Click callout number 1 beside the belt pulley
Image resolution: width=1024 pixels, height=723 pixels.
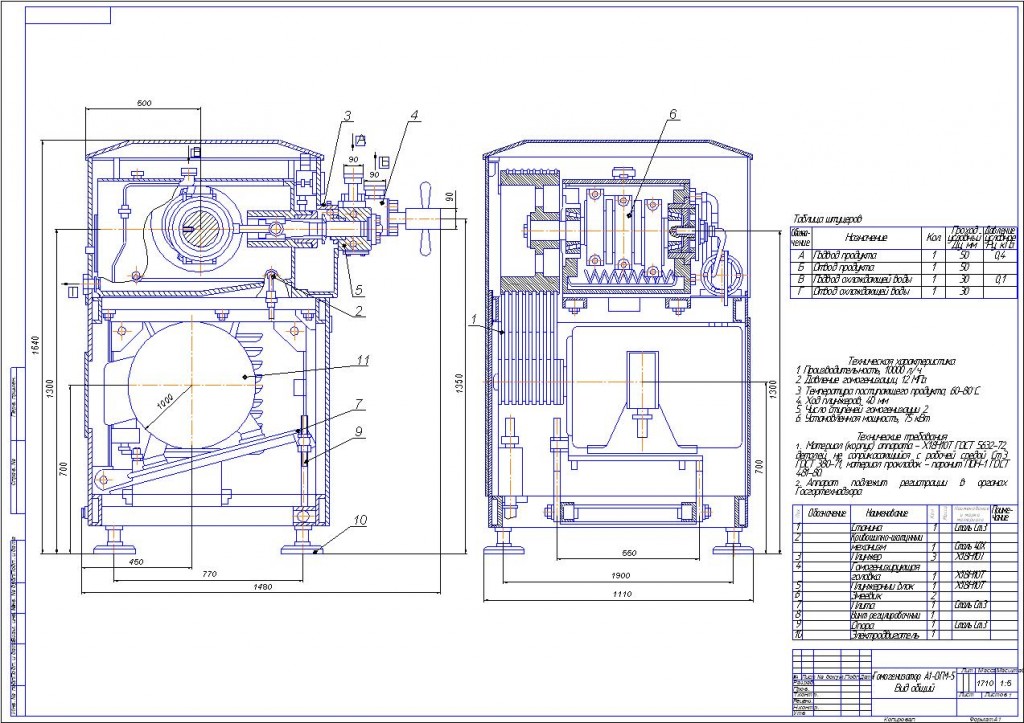tap(475, 319)
